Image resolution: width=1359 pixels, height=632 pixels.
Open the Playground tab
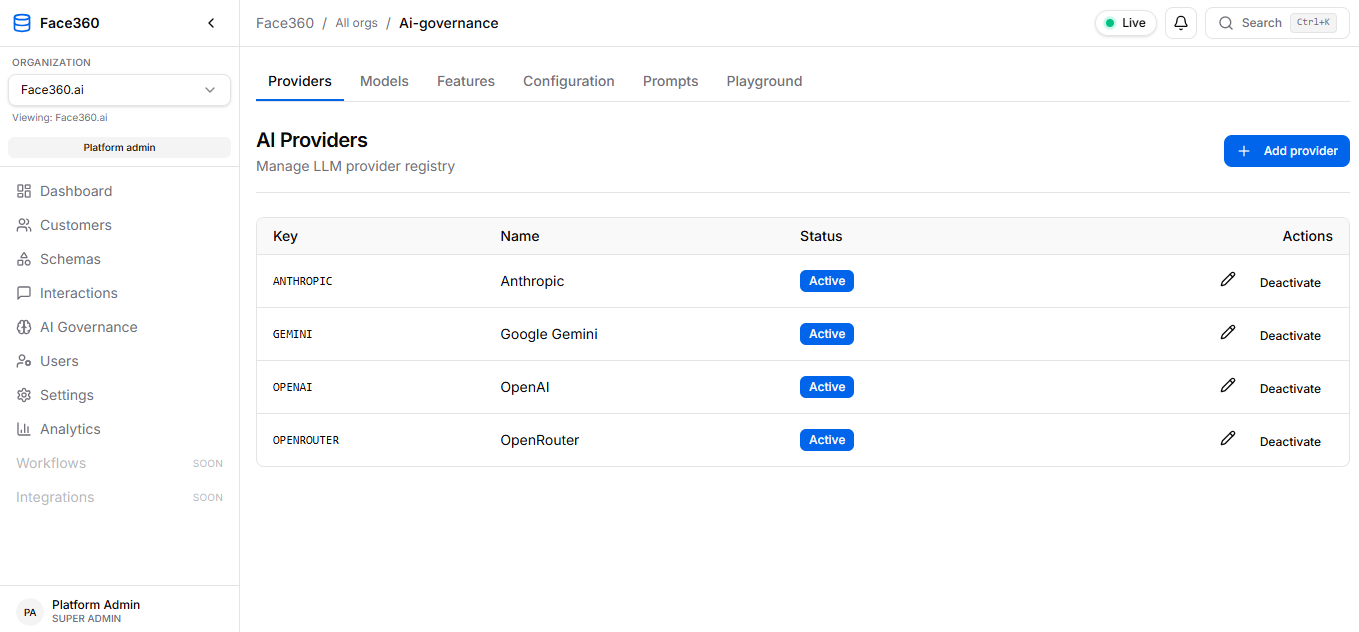coord(765,81)
